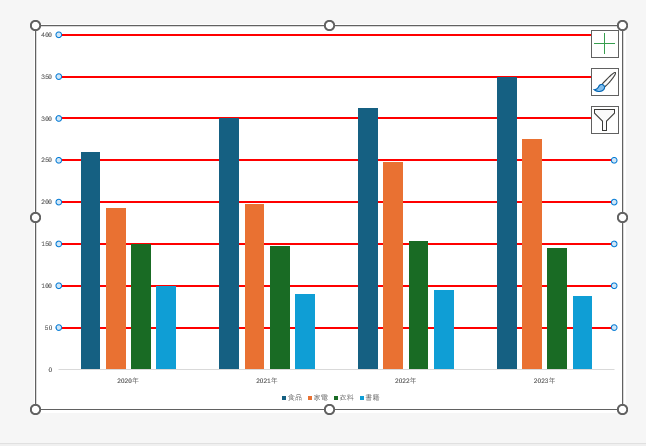Image resolution: width=646 pixels, height=446 pixels.
Task: Select the 書籍 legend entry
Action: click(x=372, y=397)
